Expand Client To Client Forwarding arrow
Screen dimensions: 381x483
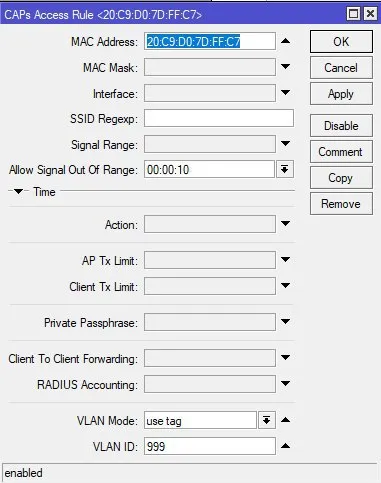(285, 358)
